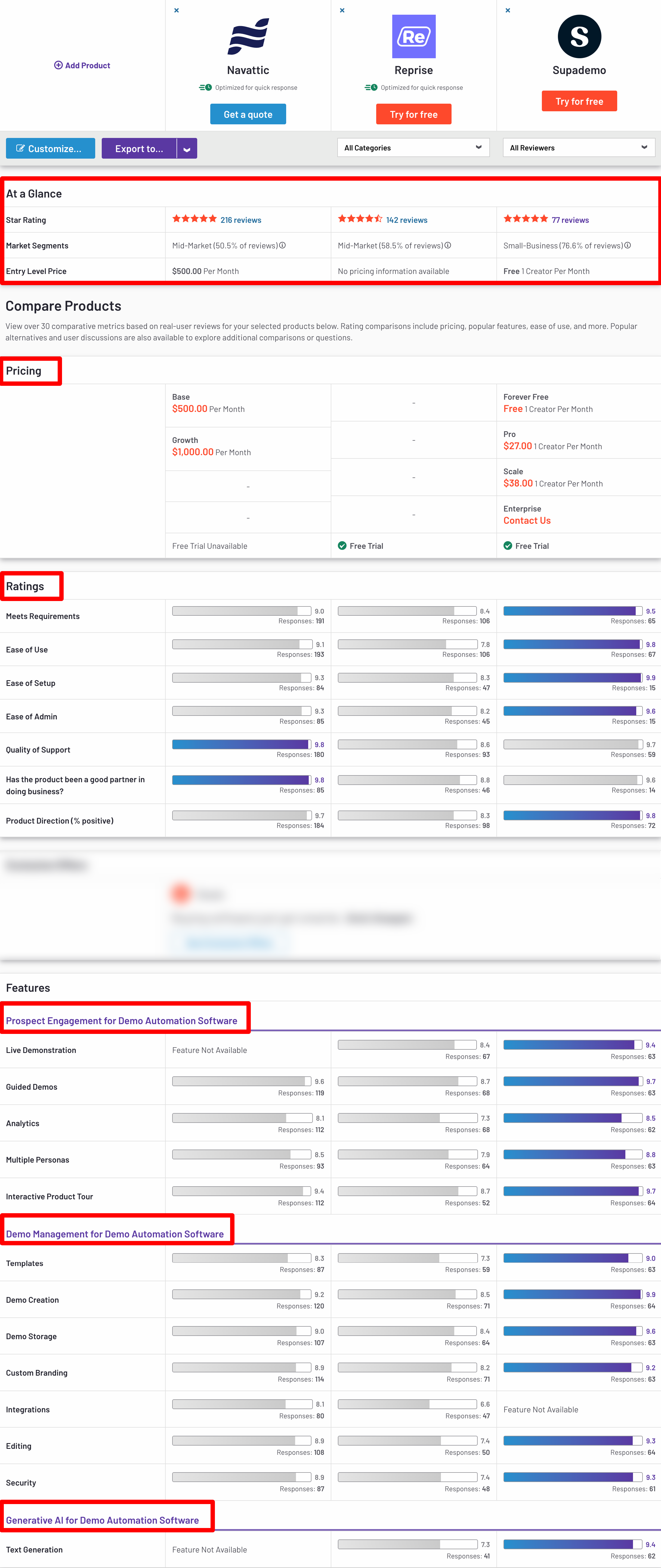Click Supademo's Feature Not Available for Integrations
This screenshot has height=1568, width=661.
click(x=540, y=1409)
